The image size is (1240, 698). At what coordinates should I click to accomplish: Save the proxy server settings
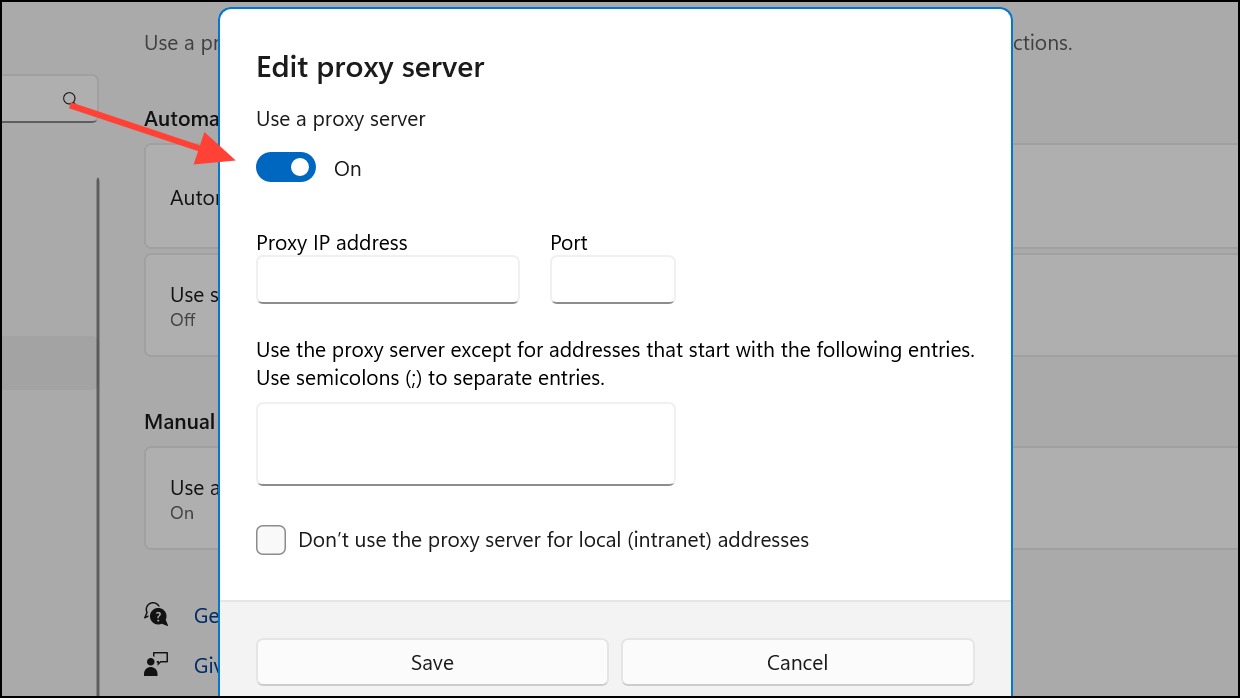[432, 662]
